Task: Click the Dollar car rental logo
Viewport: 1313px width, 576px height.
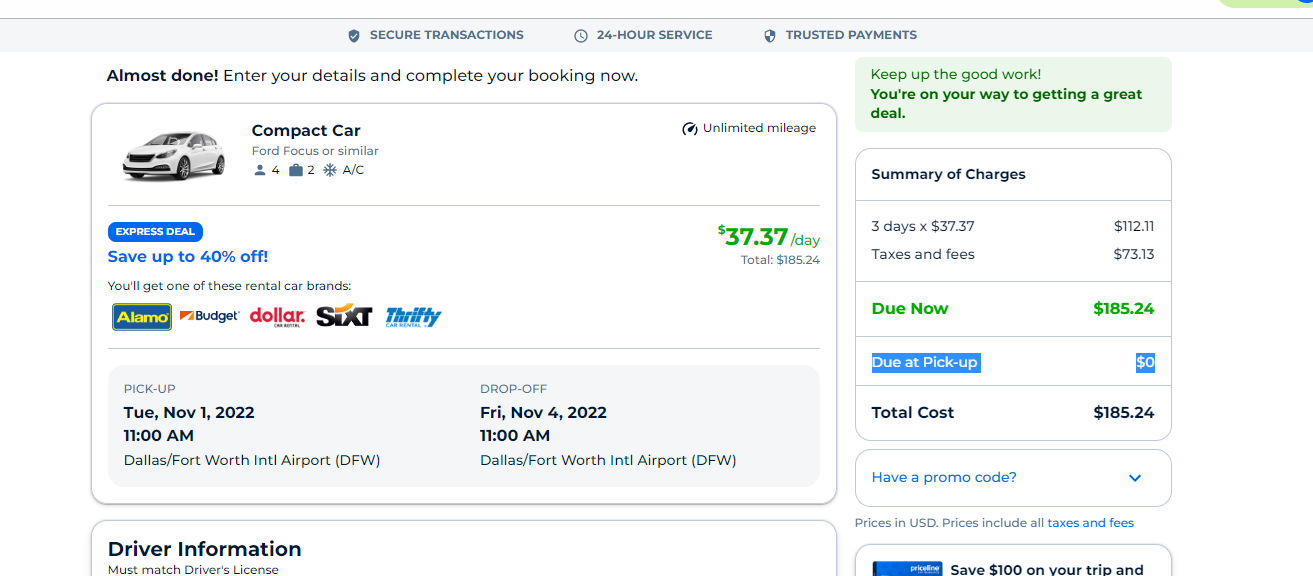Action: (277, 317)
